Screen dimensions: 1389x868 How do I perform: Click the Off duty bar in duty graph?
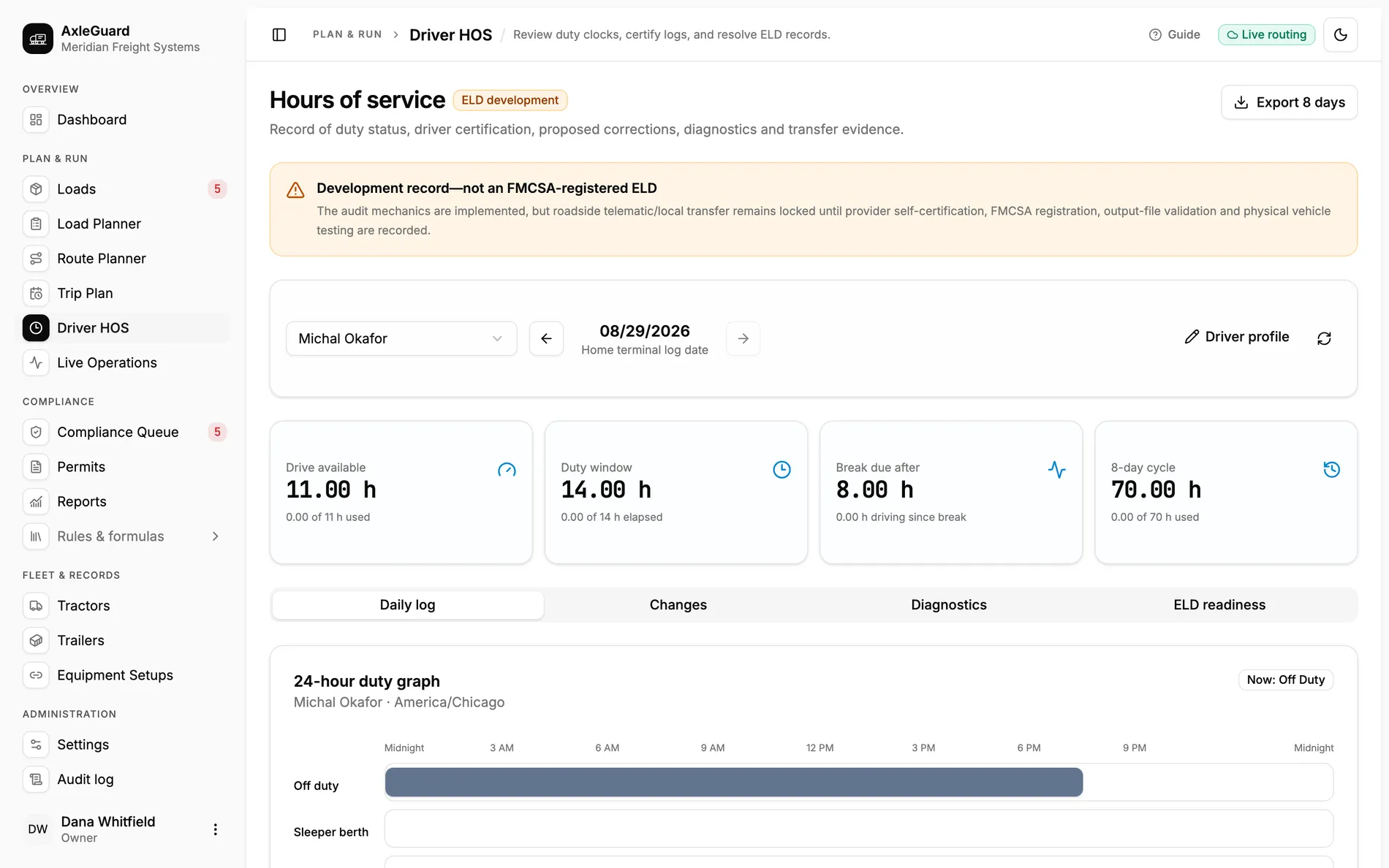pos(734,782)
